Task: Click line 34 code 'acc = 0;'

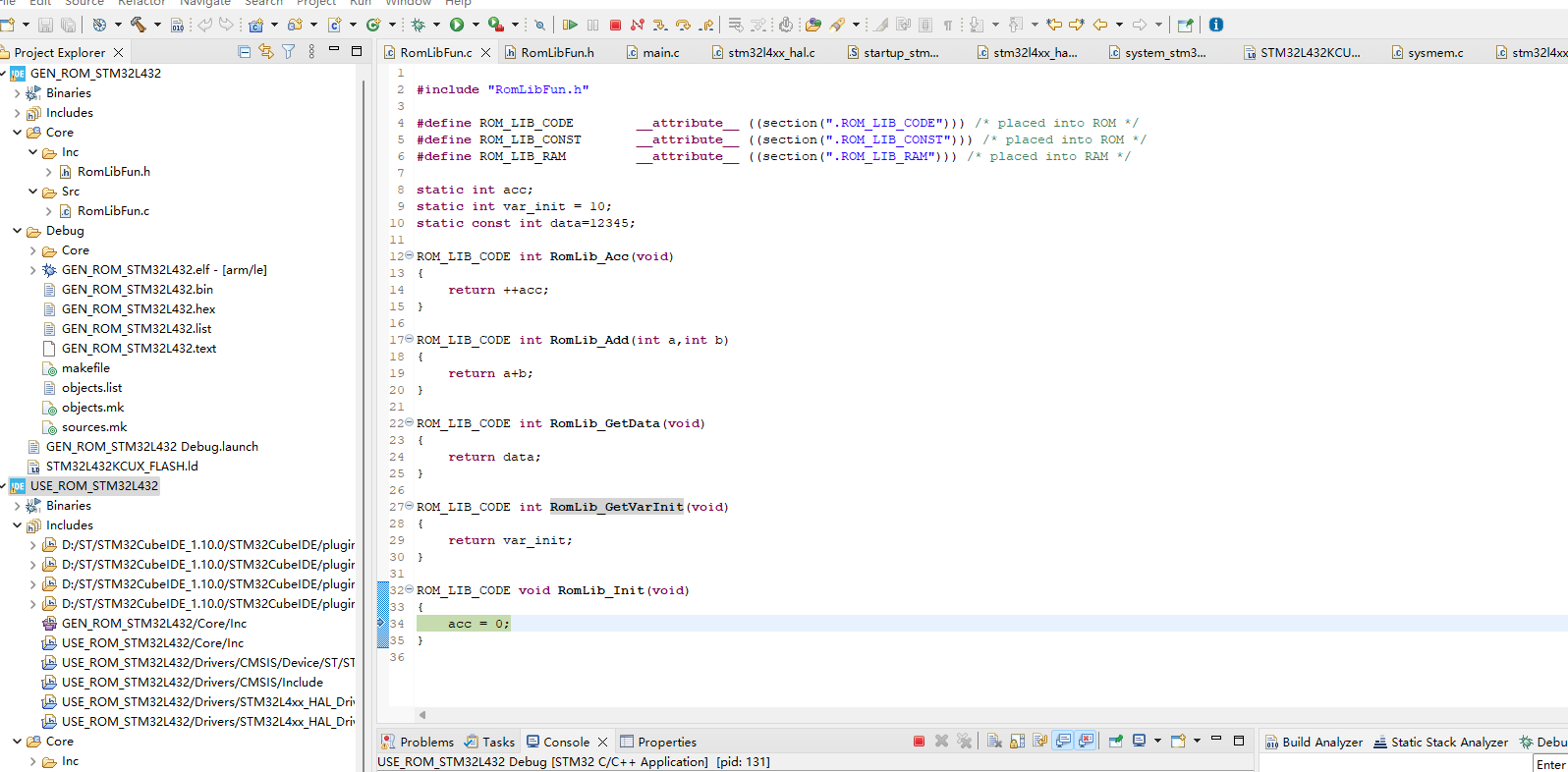Action: tap(478, 624)
